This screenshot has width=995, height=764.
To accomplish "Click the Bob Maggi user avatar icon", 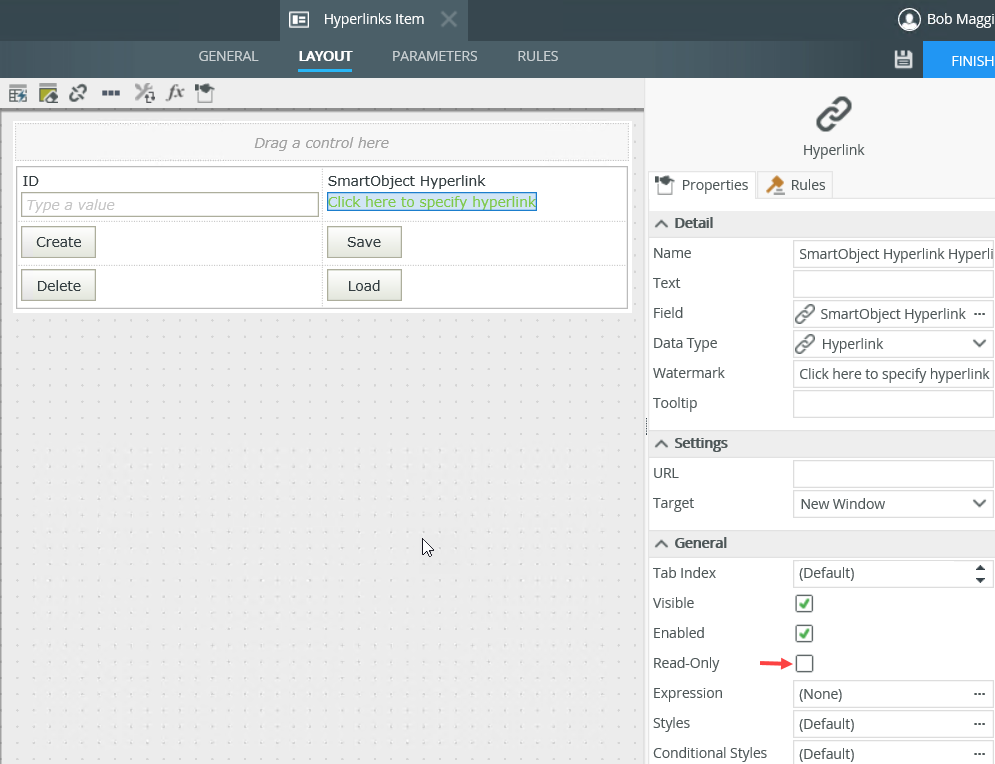I will pyautogui.click(x=909, y=19).
